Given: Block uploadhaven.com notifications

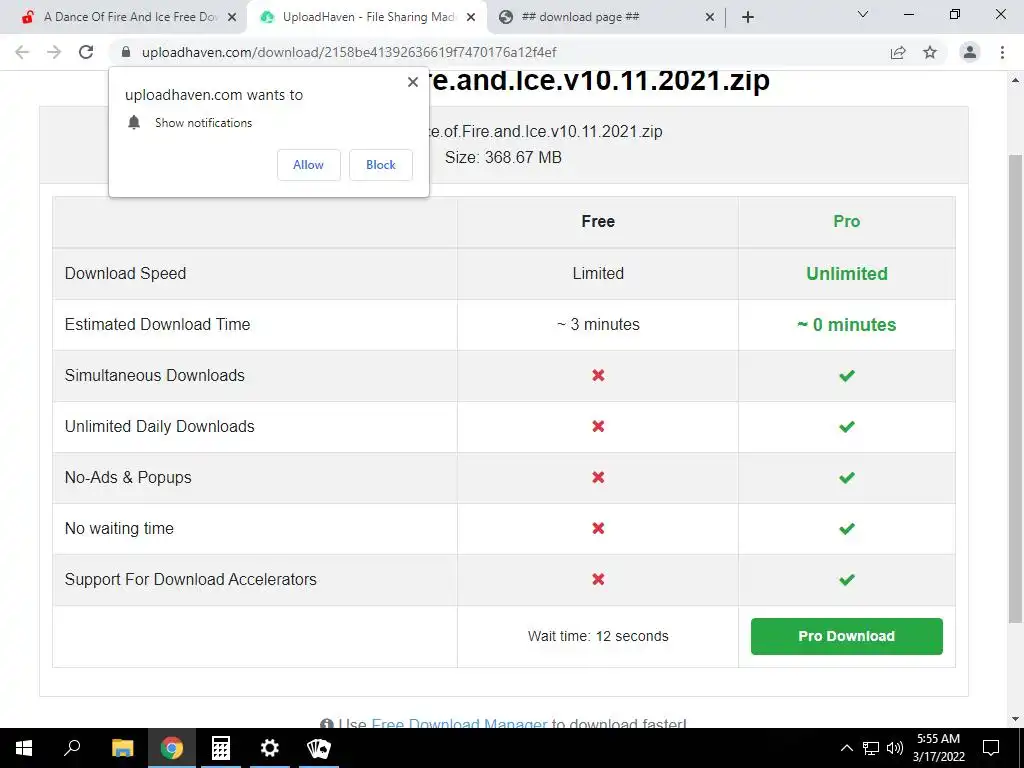Looking at the screenshot, I should (x=381, y=165).
